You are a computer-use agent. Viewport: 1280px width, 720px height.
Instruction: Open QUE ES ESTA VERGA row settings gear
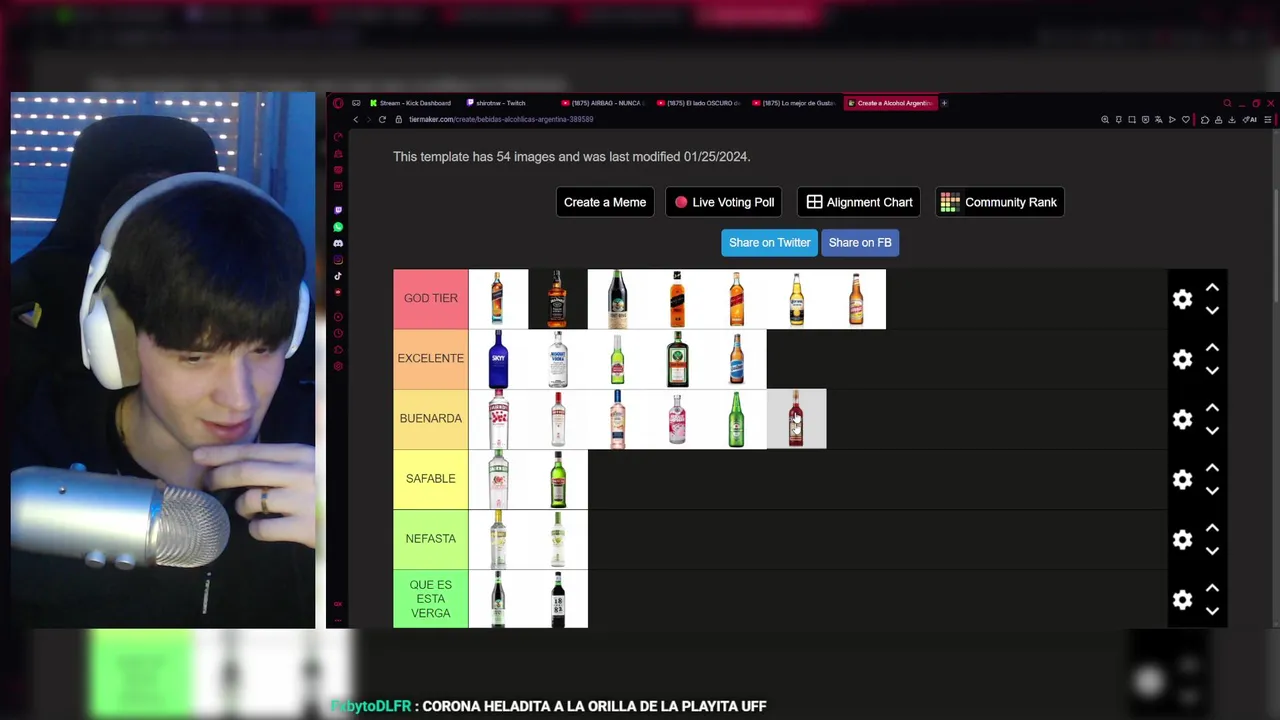(1183, 599)
